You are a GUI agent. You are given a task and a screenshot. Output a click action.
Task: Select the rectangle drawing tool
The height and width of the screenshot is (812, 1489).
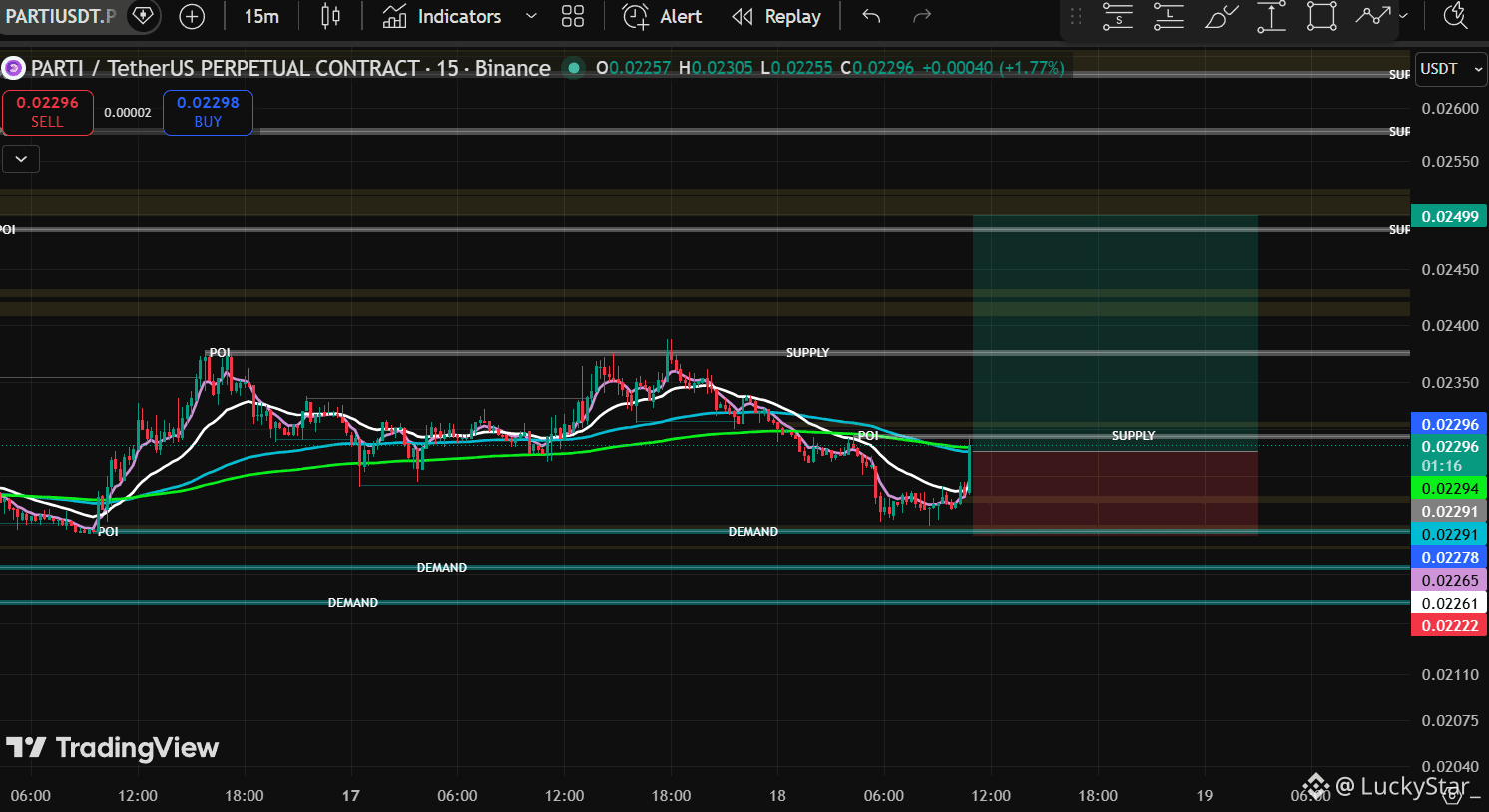click(1322, 16)
